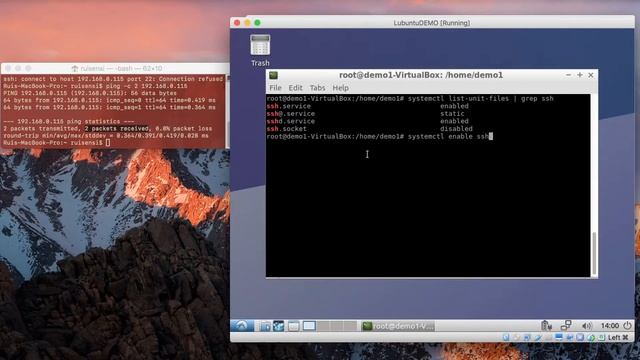Viewport: 640px width, 360px height.
Task: Click the 'systemctl enable ssh' command line
Action: pos(448,136)
